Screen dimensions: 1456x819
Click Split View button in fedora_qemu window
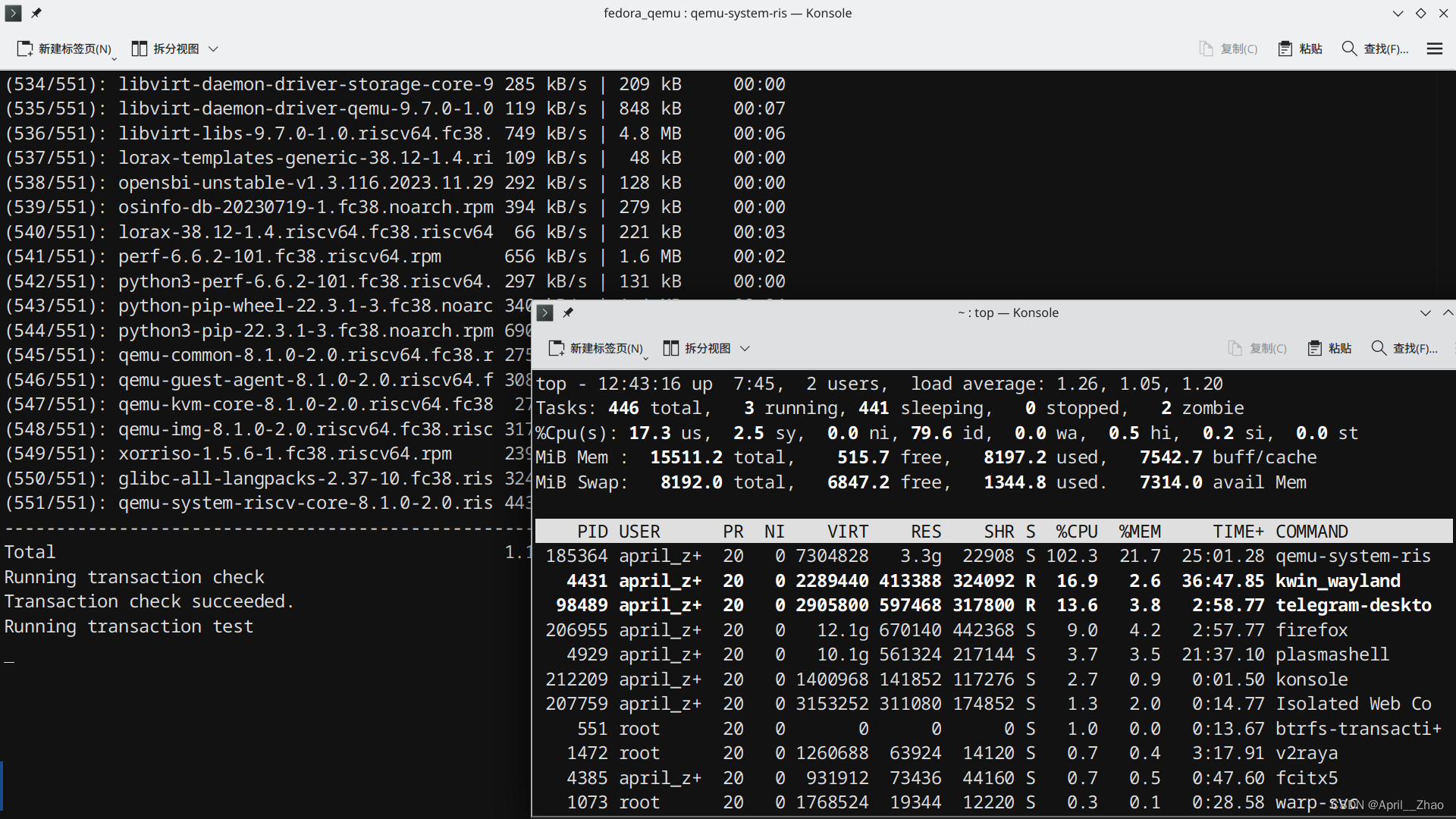click(165, 49)
